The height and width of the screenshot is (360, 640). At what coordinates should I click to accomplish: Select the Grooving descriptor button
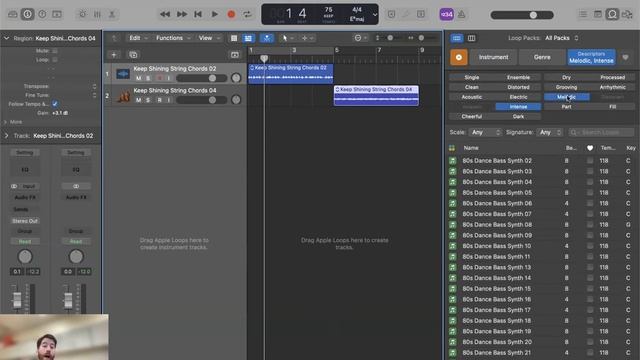566,87
